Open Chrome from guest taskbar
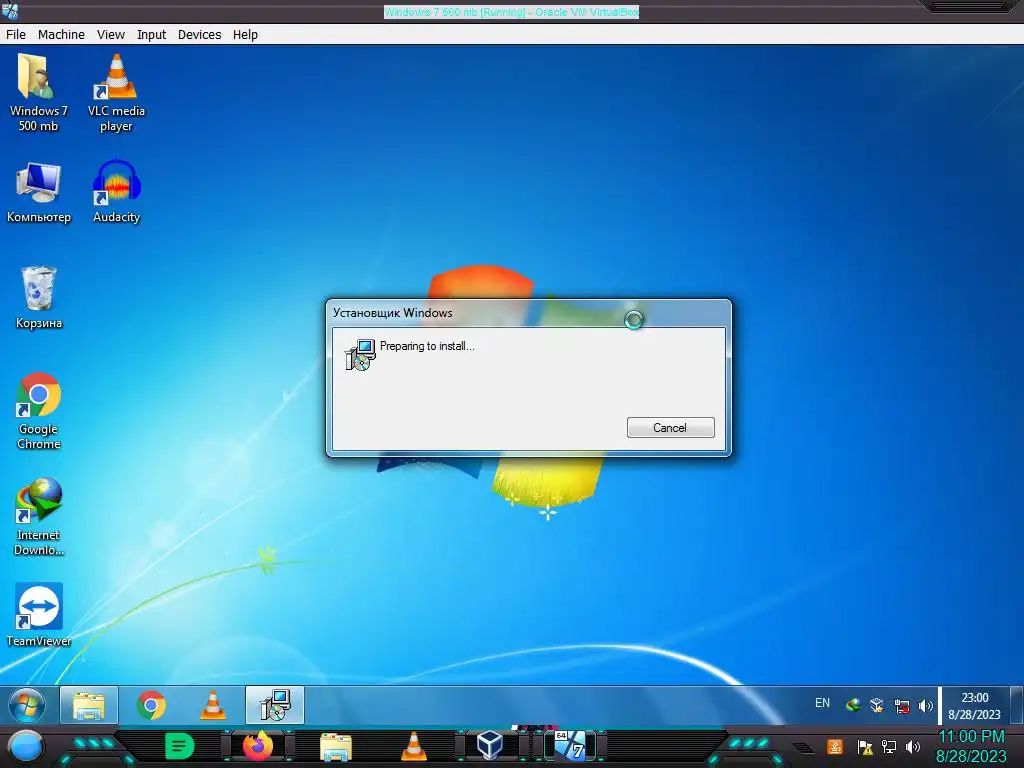Image resolution: width=1024 pixels, height=768 pixels. click(151, 705)
